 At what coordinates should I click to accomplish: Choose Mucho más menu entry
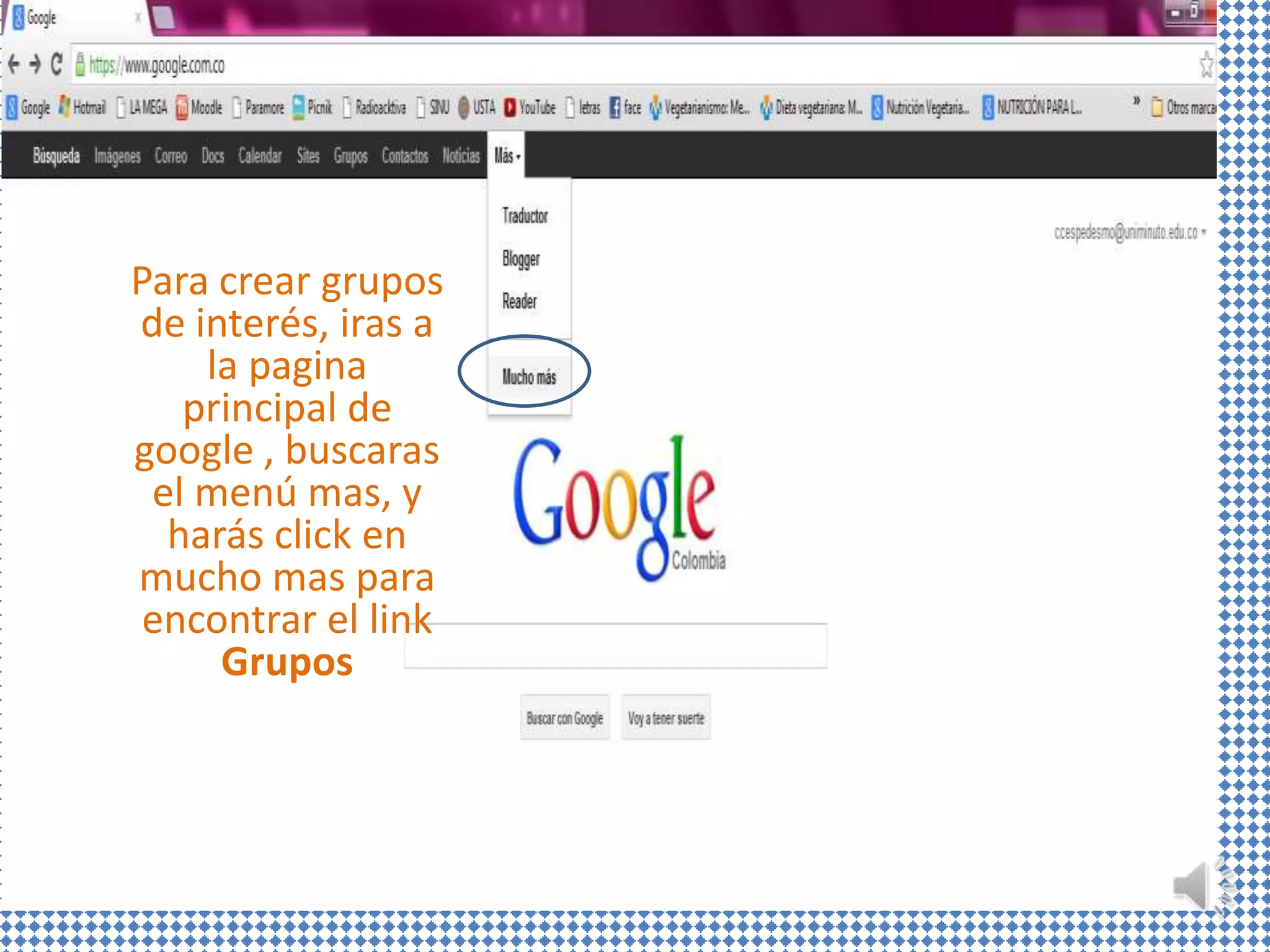529,377
